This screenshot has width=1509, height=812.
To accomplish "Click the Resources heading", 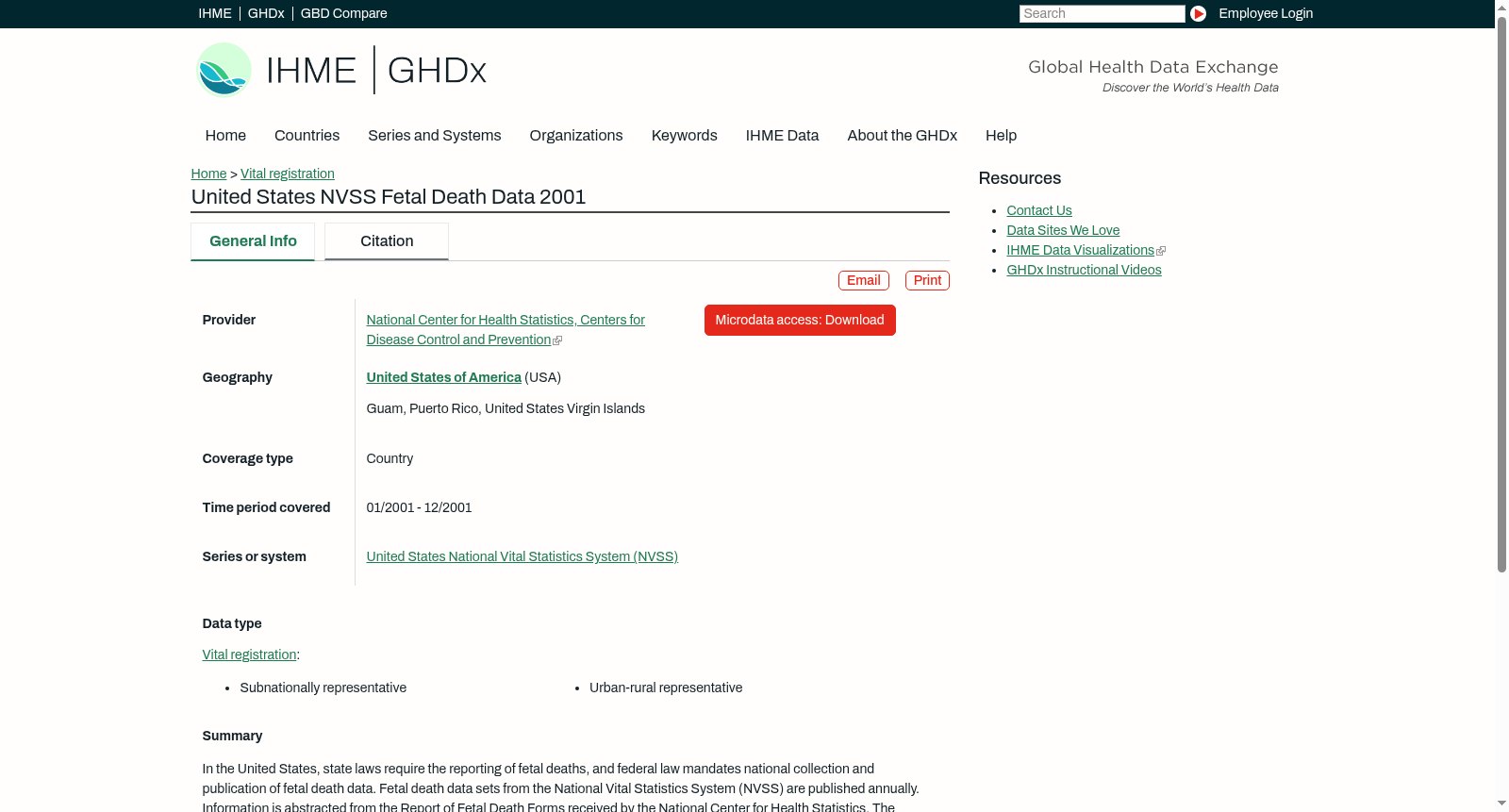I will pyautogui.click(x=1020, y=178).
